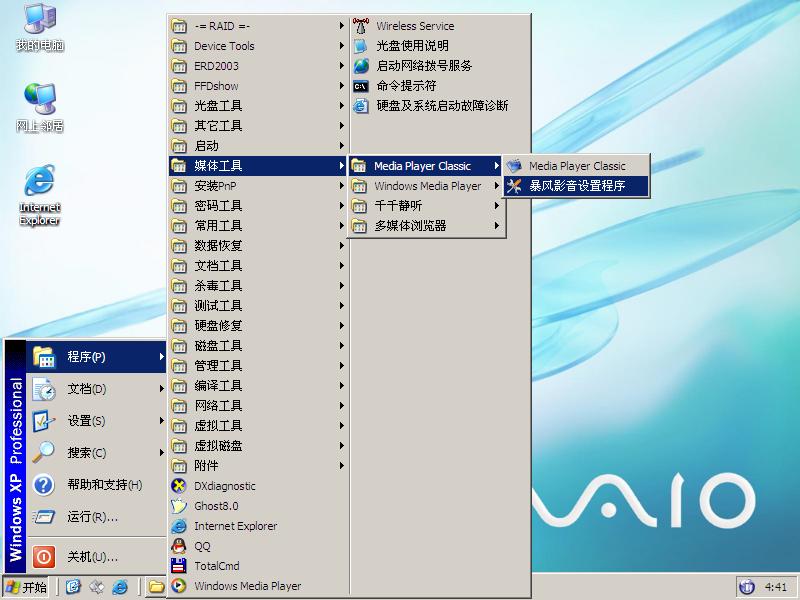Click the TotalCmd floppy disk icon
800x600 pixels.
click(179, 566)
